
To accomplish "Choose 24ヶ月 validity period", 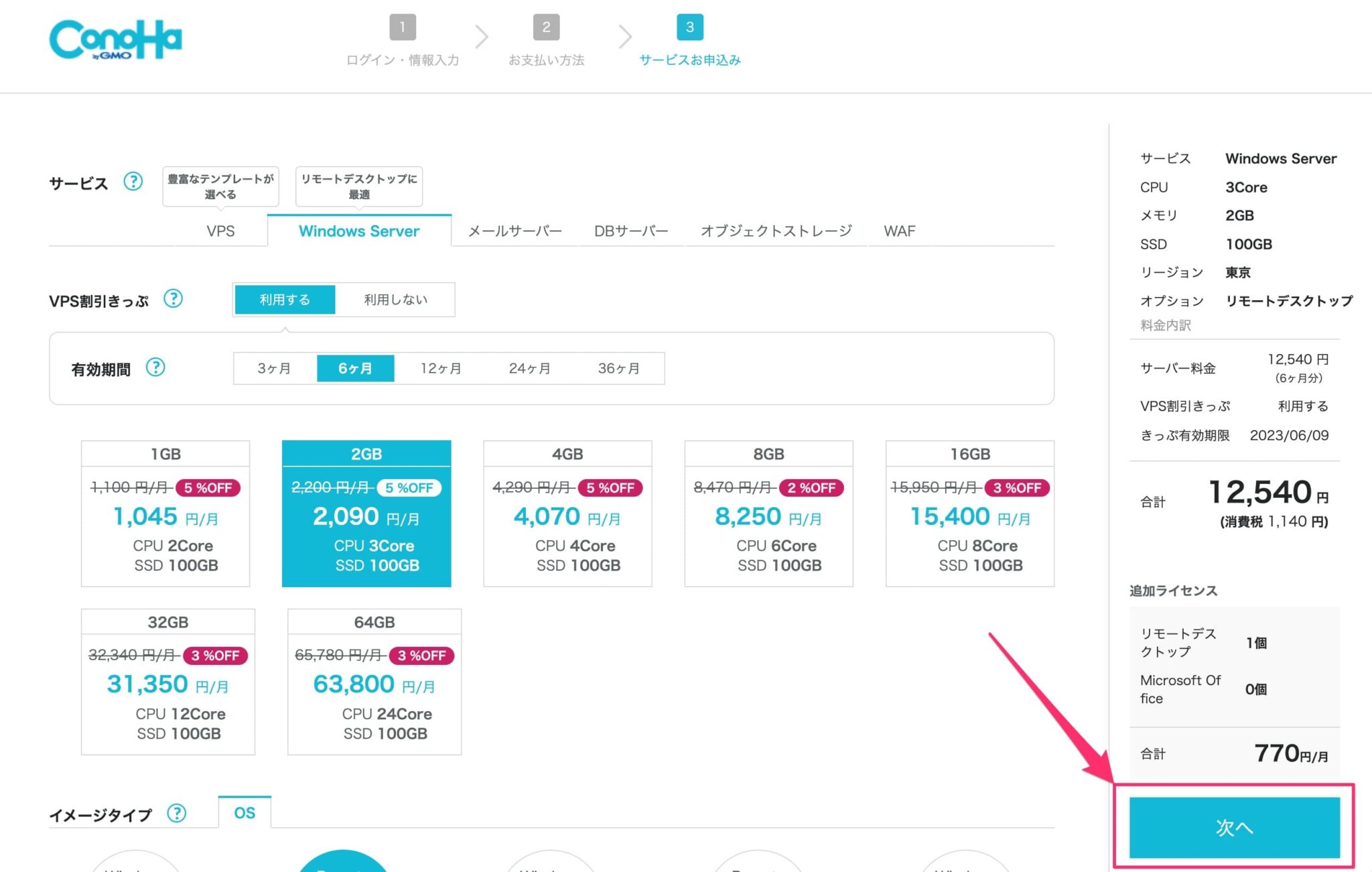I will [529, 368].
